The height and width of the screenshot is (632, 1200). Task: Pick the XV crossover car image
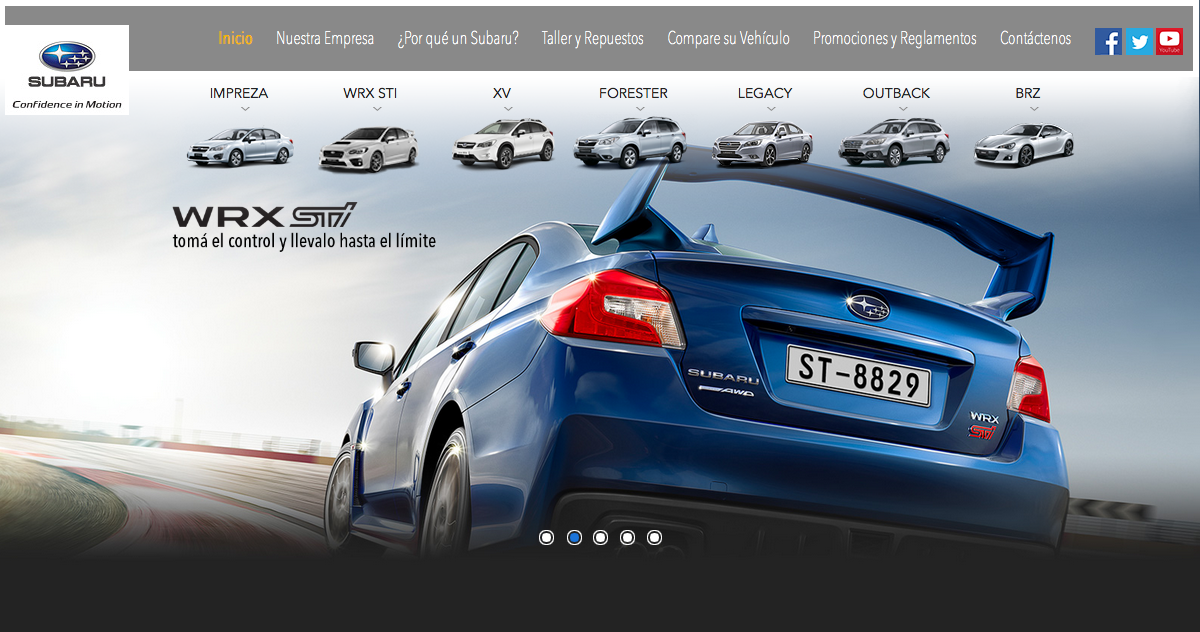point(502,143)
